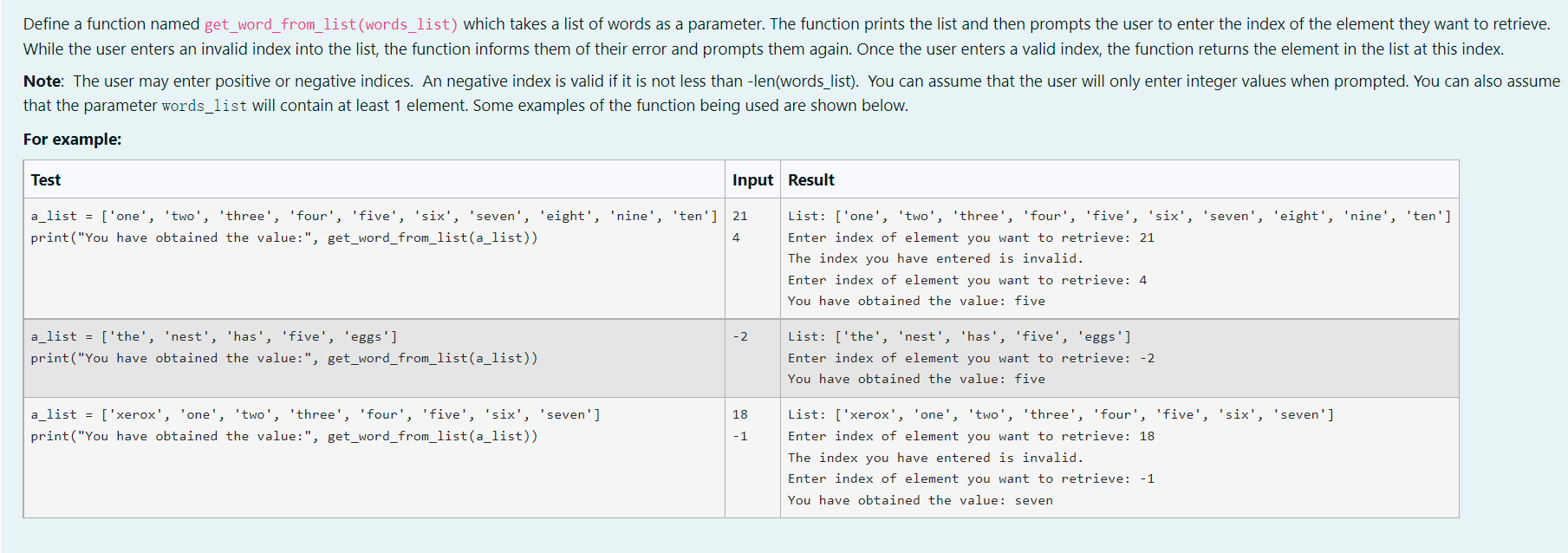
Task: Click result line ending 'retrieve: 4'
Action: 967,280
